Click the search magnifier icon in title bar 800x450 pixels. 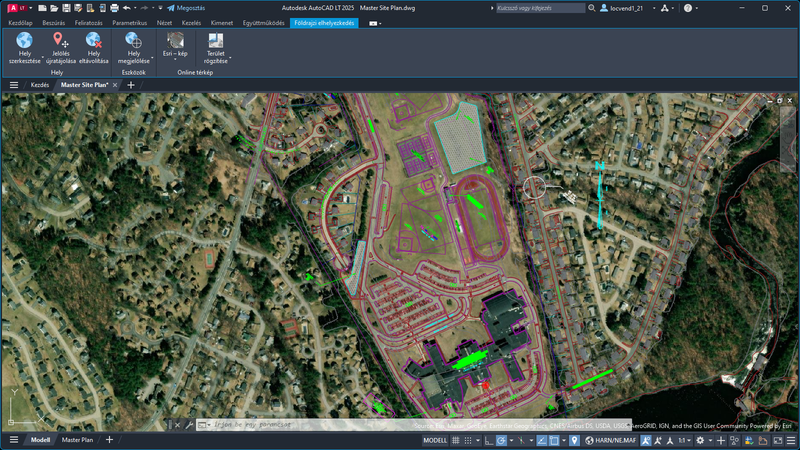click(x=592, y=8)
